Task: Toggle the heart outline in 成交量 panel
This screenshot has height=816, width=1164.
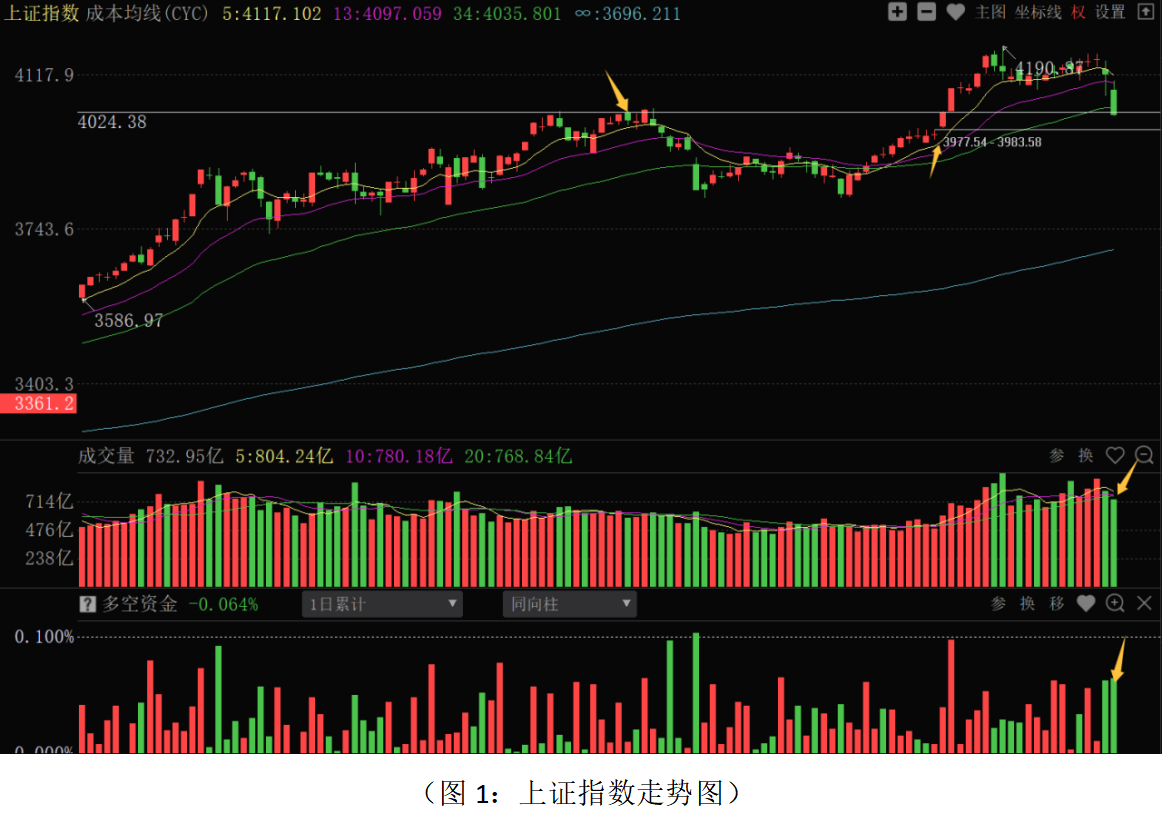Action: point(1115,456)
